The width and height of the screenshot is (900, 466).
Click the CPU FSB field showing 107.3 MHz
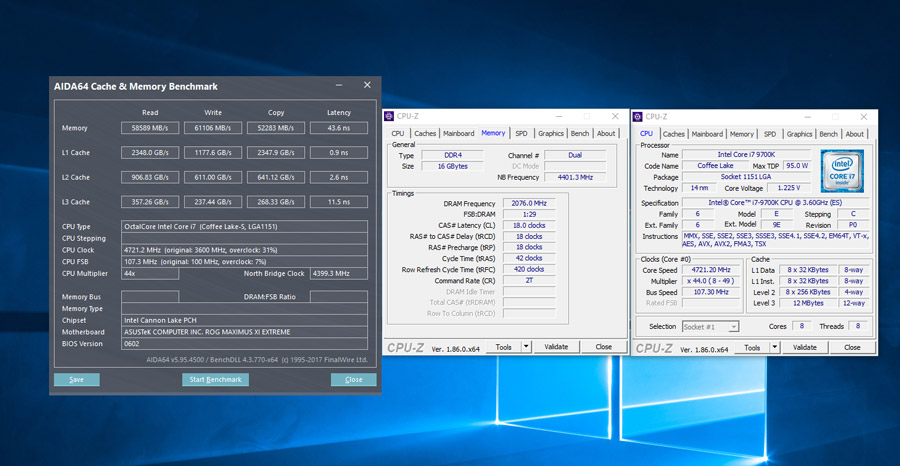tap(245, 262)
